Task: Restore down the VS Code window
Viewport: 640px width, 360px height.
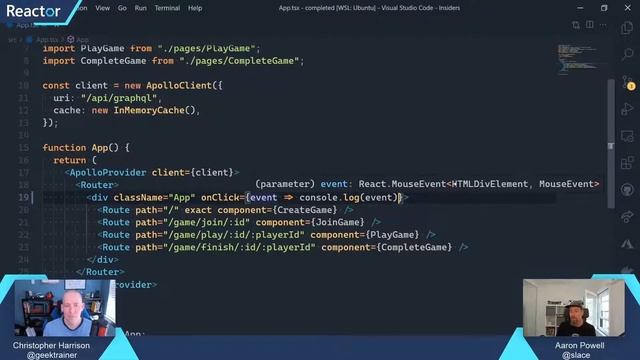Action: pos(604,8)
